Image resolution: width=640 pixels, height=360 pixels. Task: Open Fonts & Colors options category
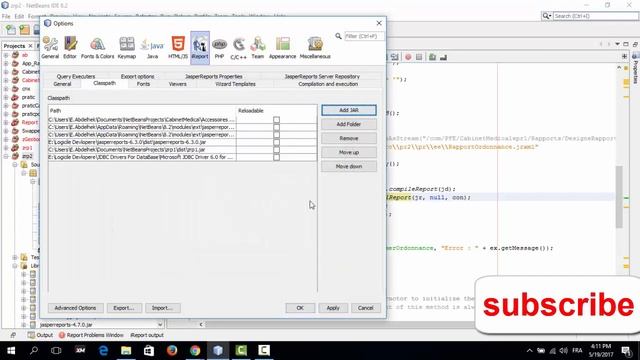coord(98,48)
